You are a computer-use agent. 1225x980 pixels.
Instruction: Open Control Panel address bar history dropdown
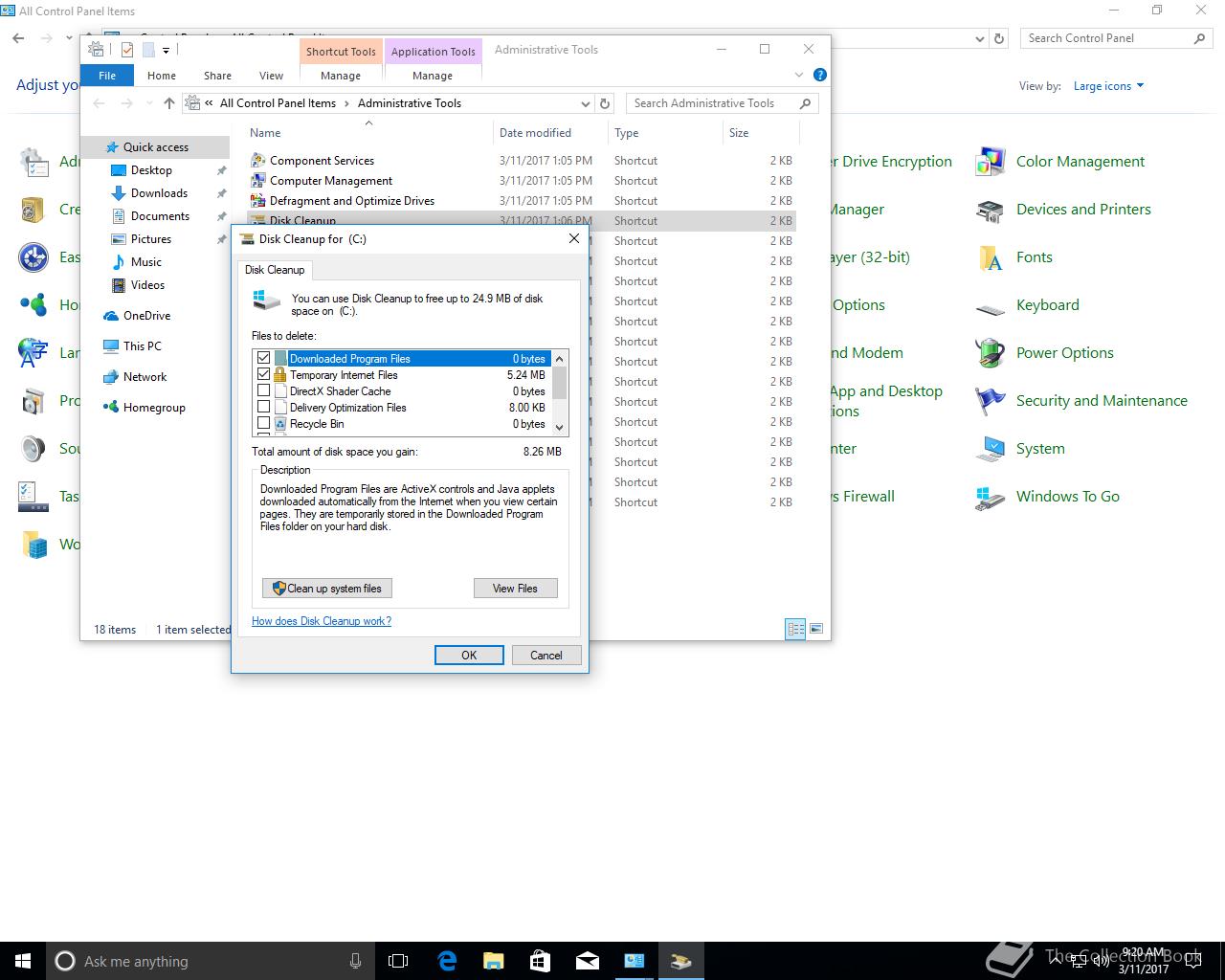[x=980, y=39]
